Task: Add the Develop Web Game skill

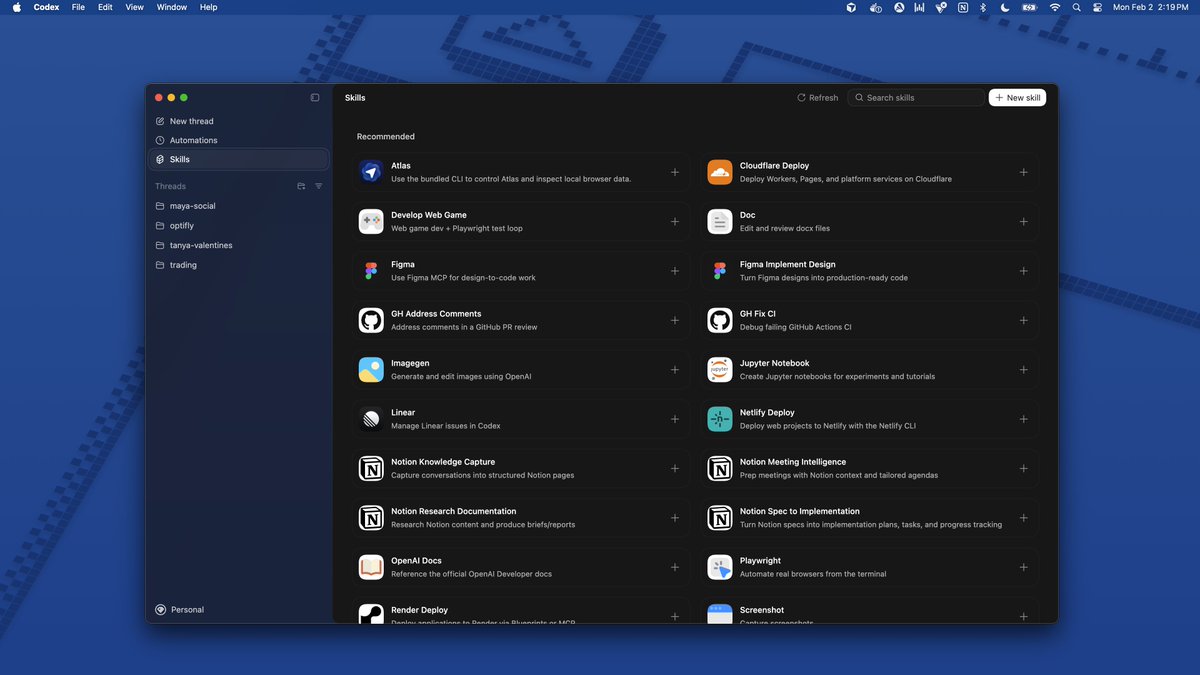Action: (675, 222)
